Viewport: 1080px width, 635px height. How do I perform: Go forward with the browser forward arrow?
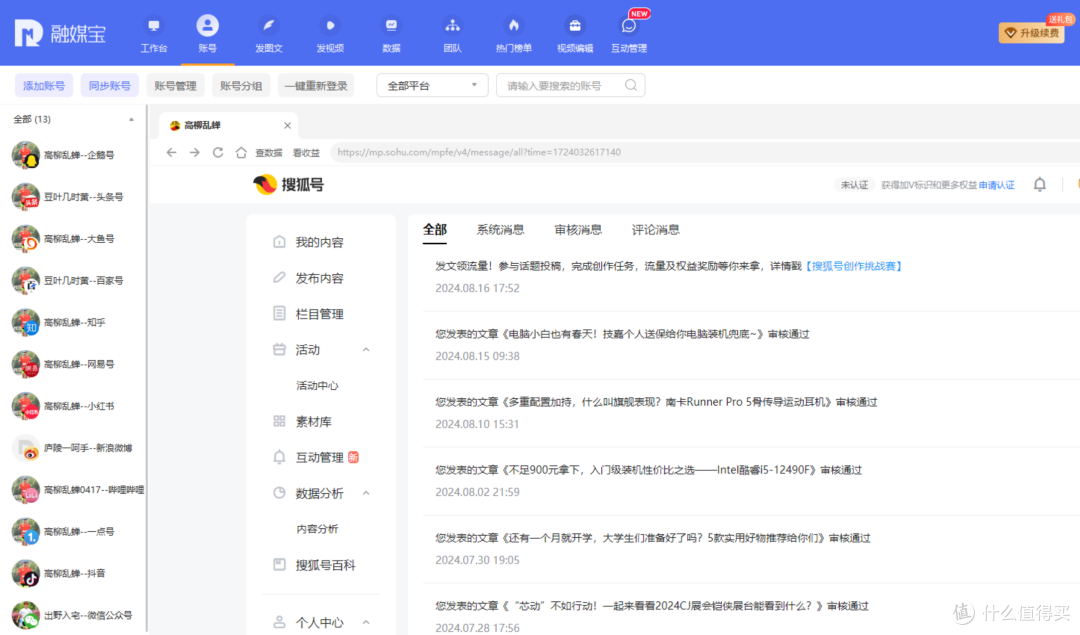tap(195, 152)
